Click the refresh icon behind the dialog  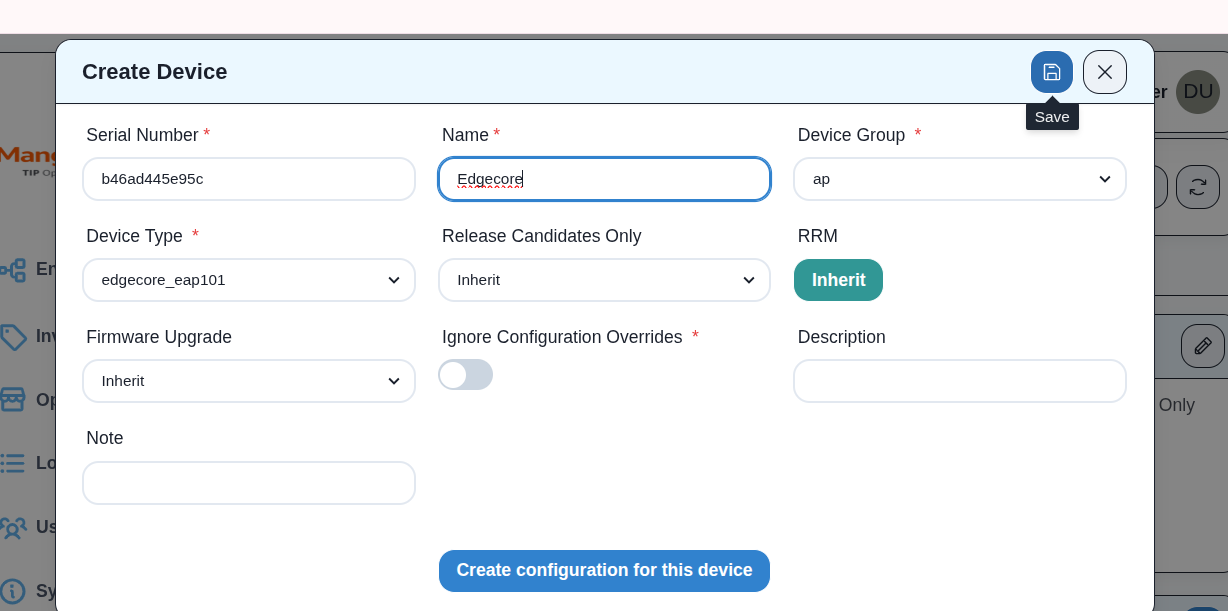click(1198, 187)
